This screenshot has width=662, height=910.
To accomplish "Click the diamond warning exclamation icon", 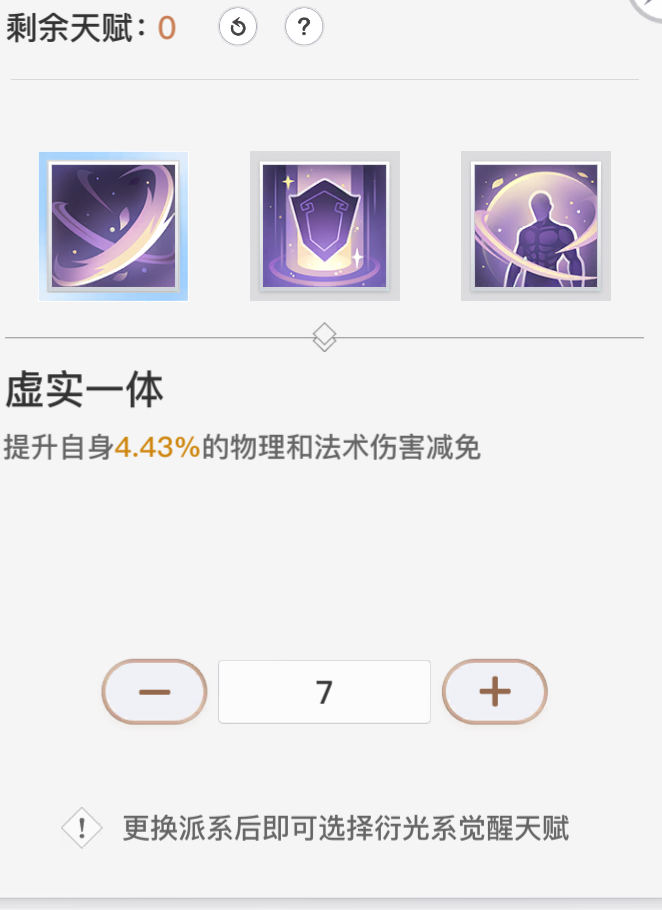I will pos(82,828).
